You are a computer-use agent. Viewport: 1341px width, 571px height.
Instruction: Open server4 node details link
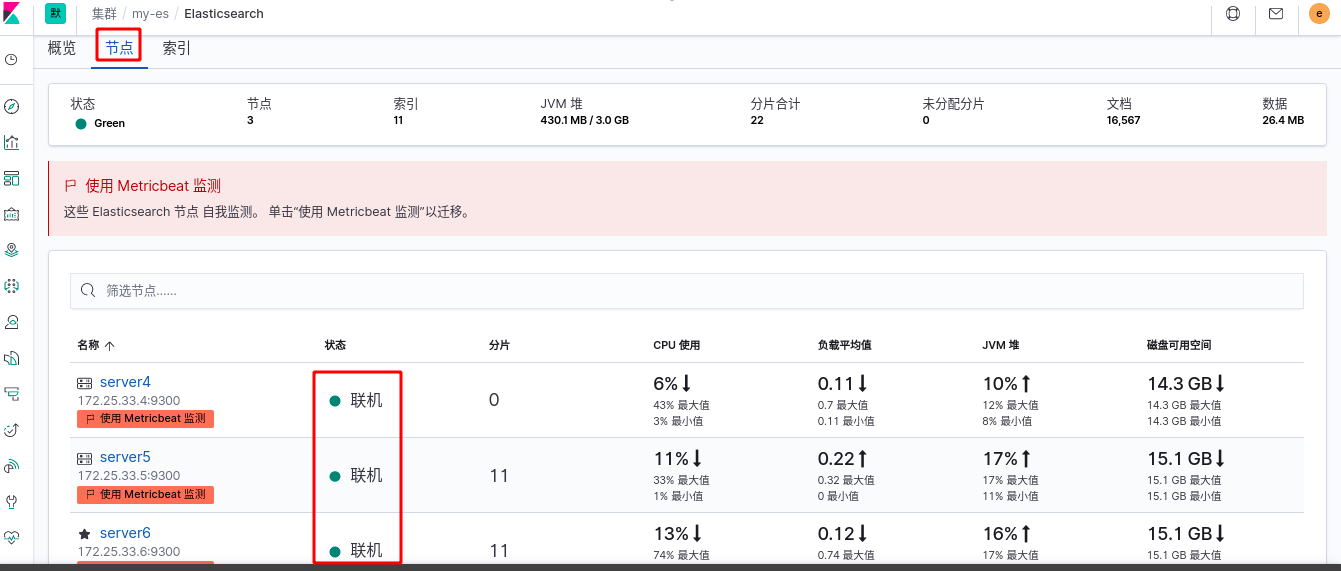click(125, 382)
